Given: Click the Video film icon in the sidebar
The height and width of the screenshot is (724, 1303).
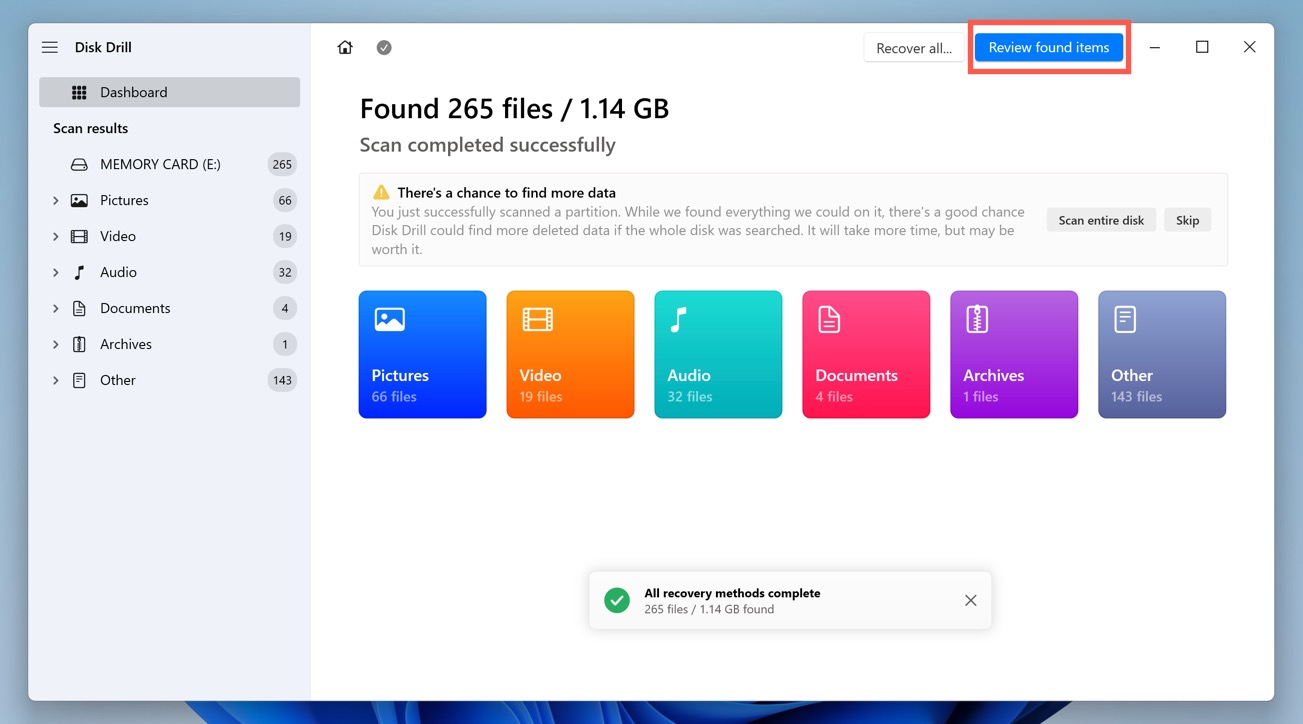Looking at the screenshot, I should click(x=79, y=236).
